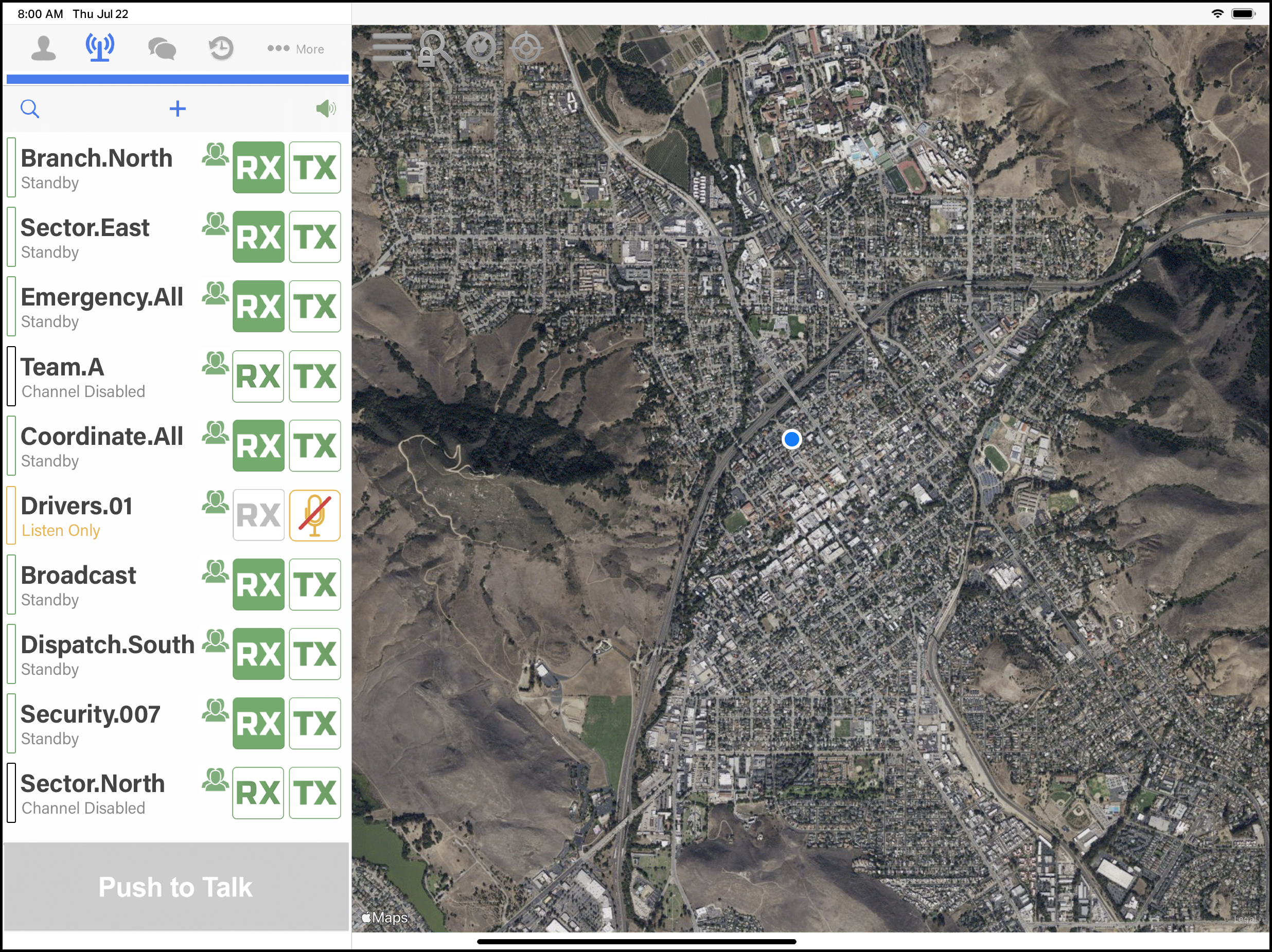Tap the channel search magnifier icon

pos(30,109)
